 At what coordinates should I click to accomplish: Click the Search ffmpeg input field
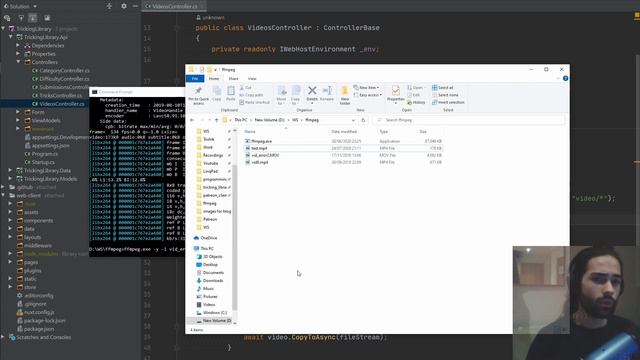[469, 120]
